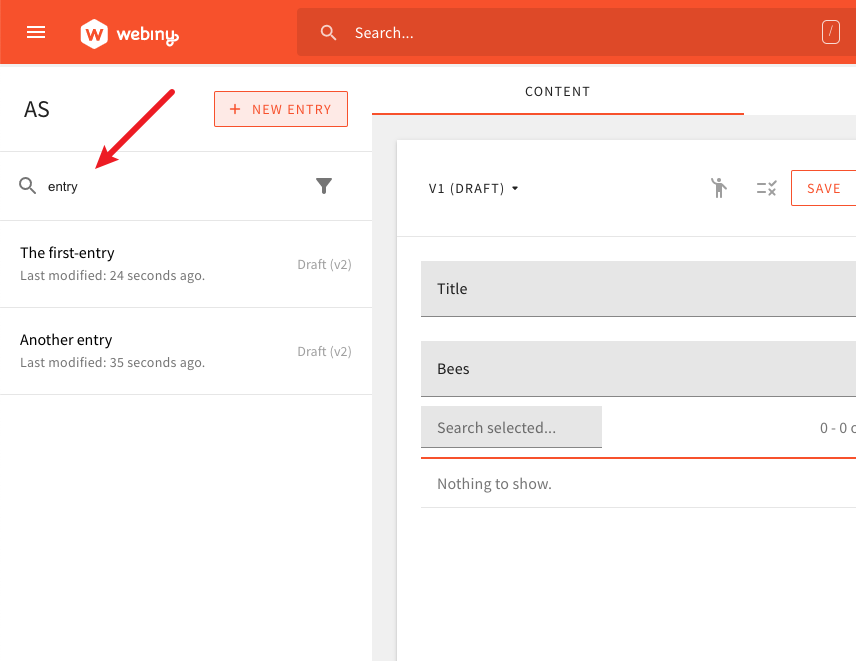Open the AS app section header
856x661 pixels.
(x=37, y=109)
